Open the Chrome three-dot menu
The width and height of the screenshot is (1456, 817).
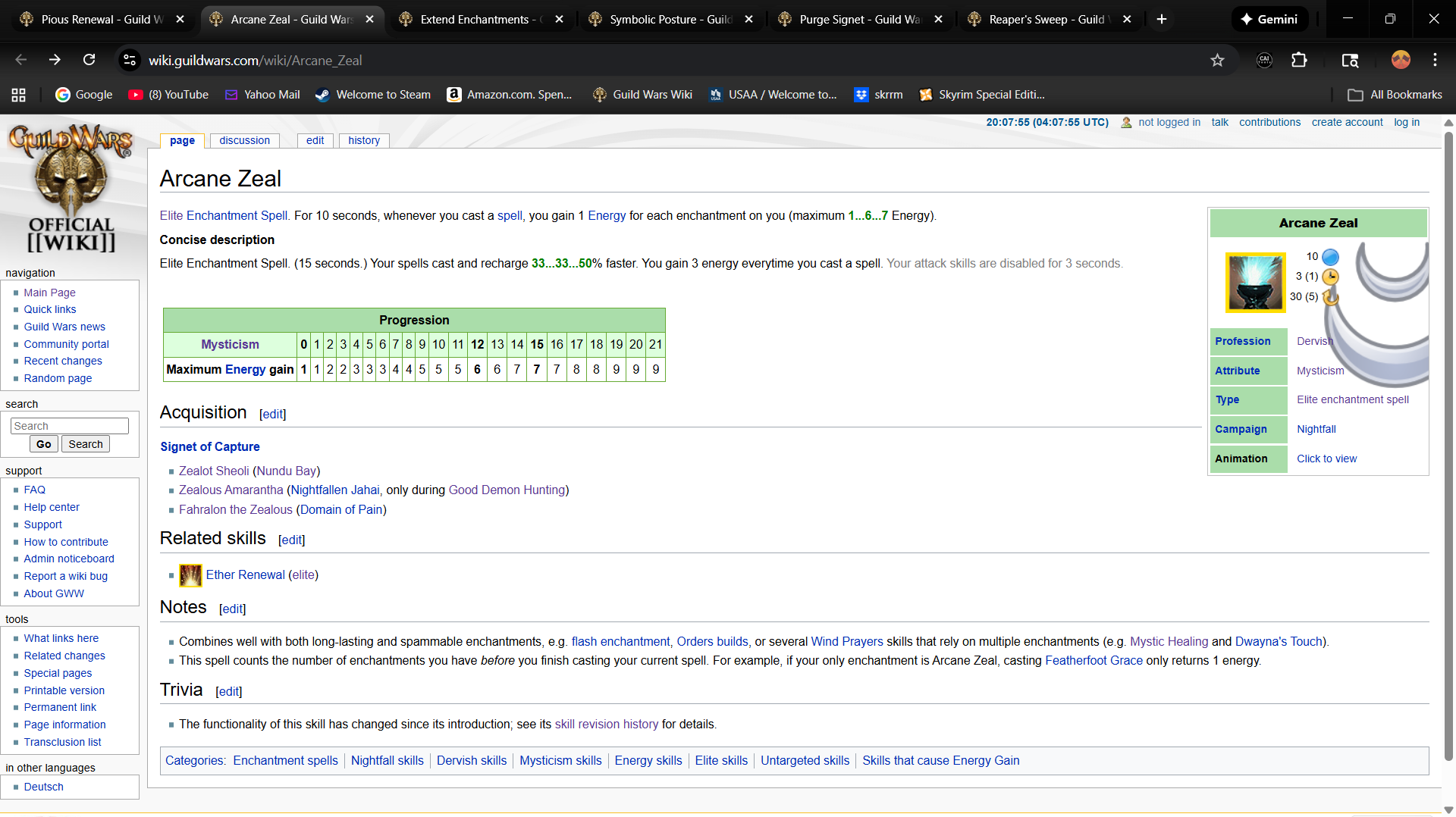click(x=1435, y=60)
